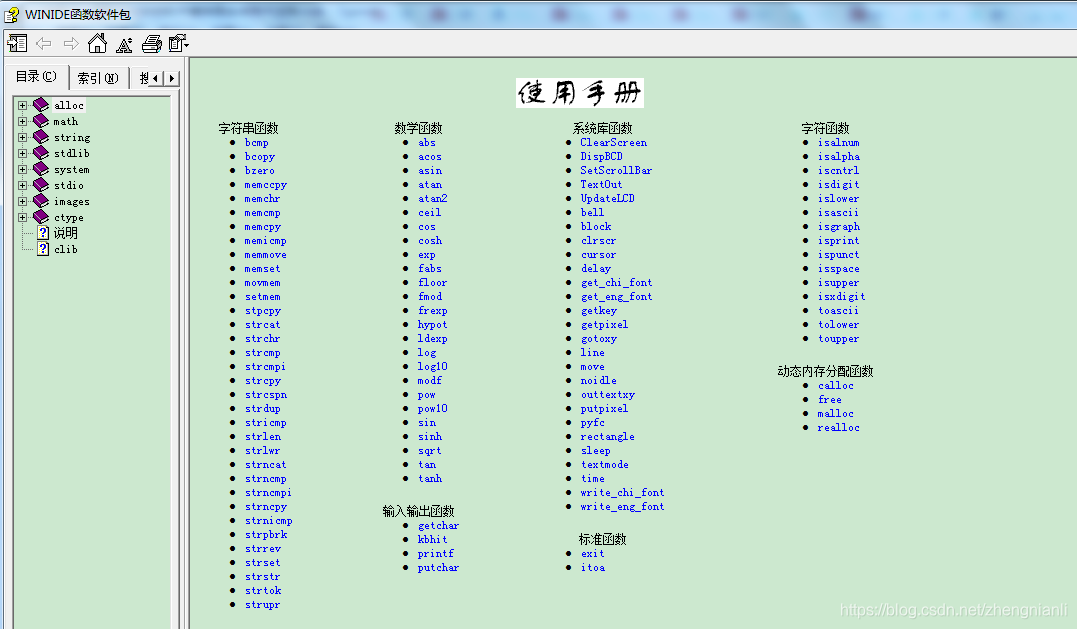Viewport: 1077px width, 629px height.
Task: Open the tanh function link
Action: 430,479
